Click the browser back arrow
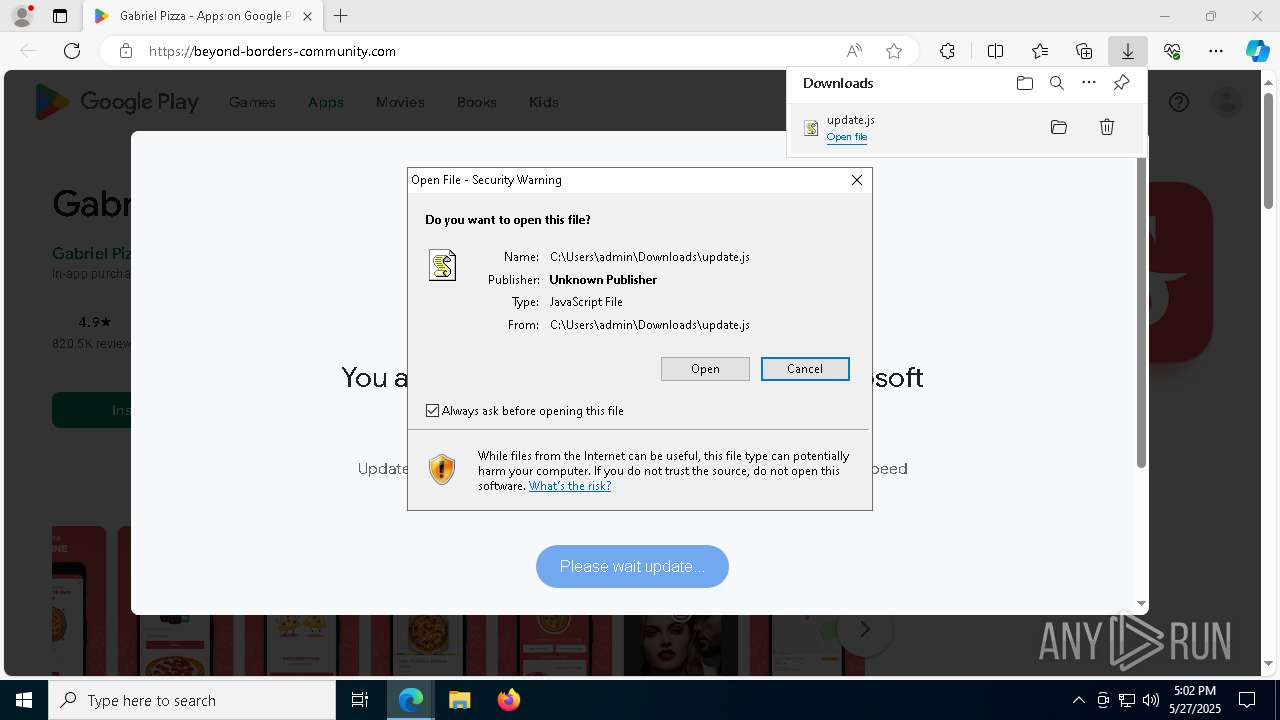Viewport: 1280px width, 720px height. point(28,51)
